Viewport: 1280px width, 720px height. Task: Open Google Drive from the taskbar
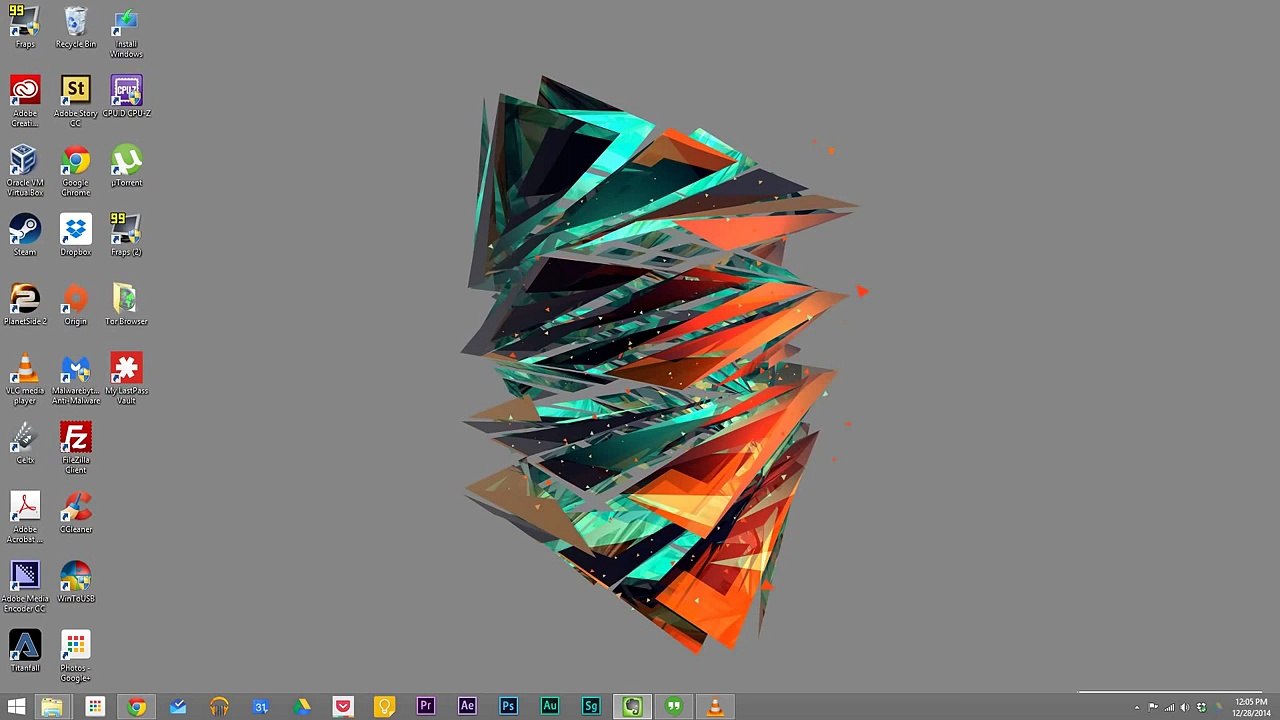point(302,707)
